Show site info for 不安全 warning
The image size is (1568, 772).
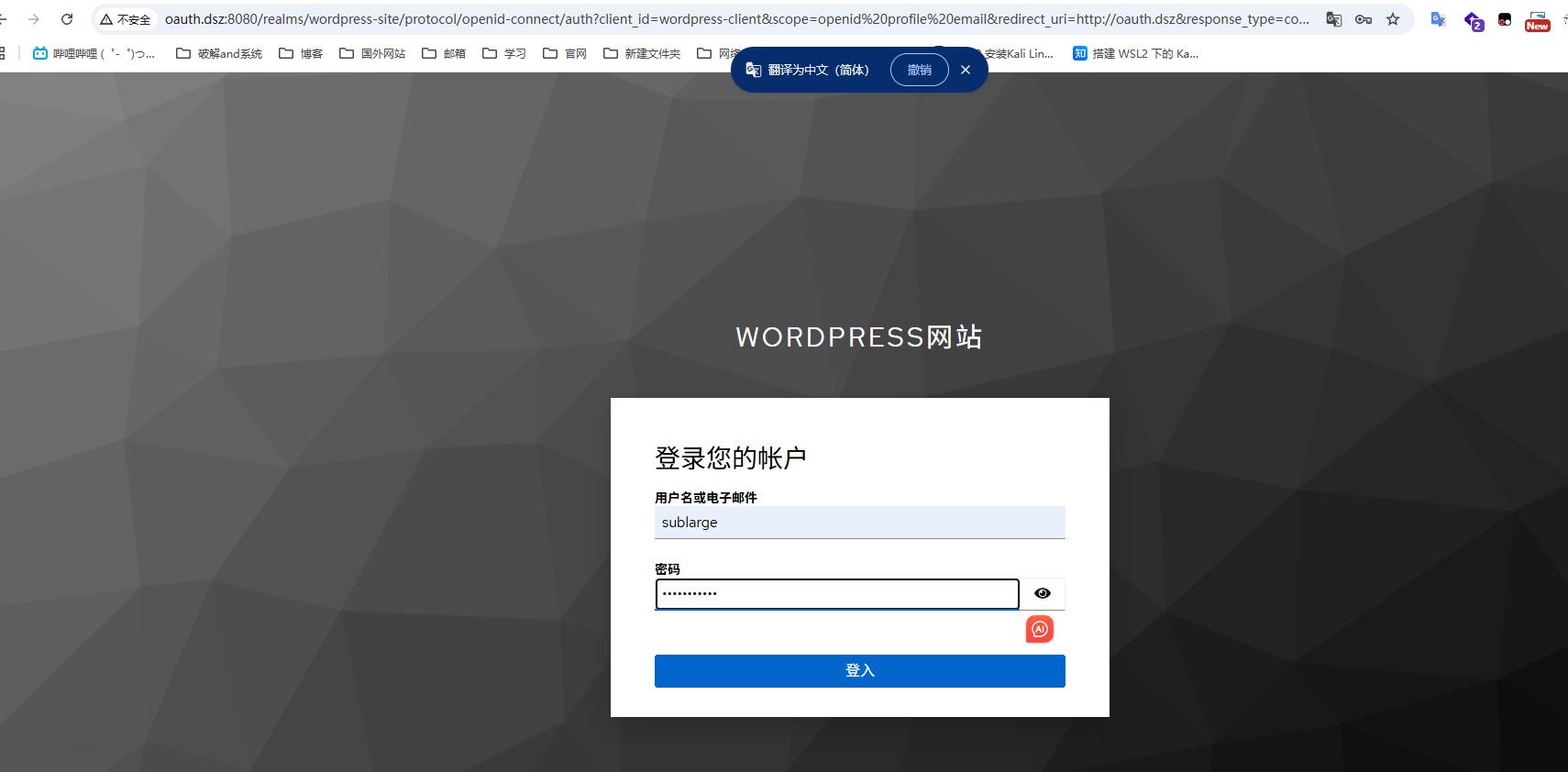pyautogui.click(x=126, y=19)
